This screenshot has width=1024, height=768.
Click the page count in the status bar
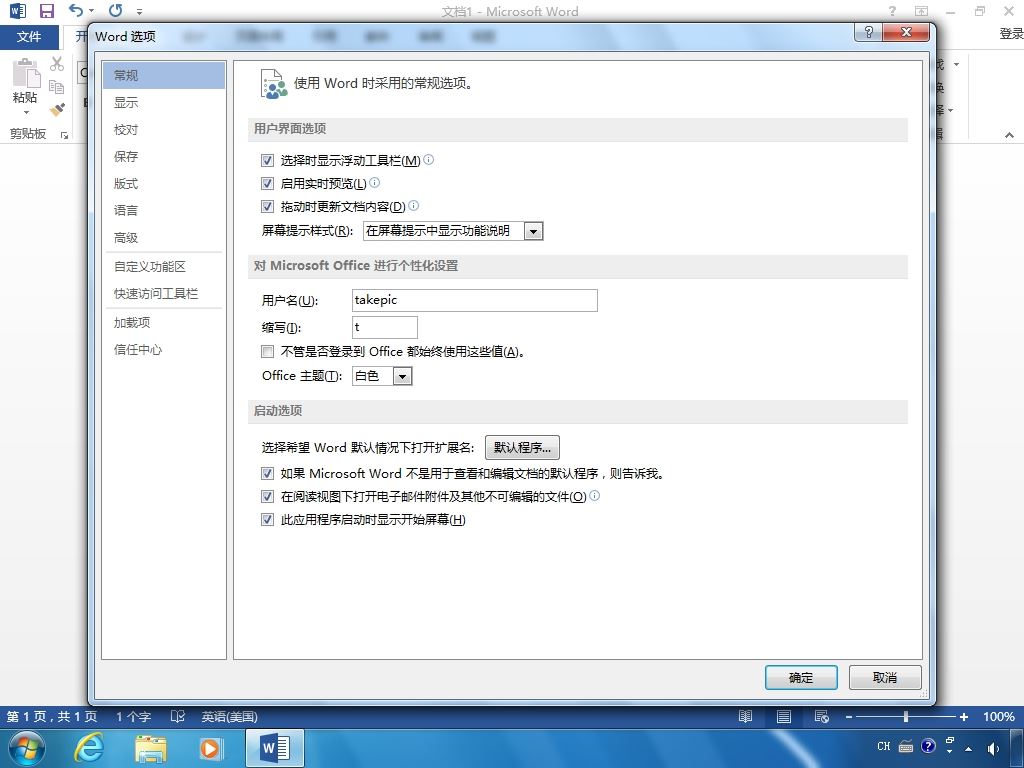[52, 716]
